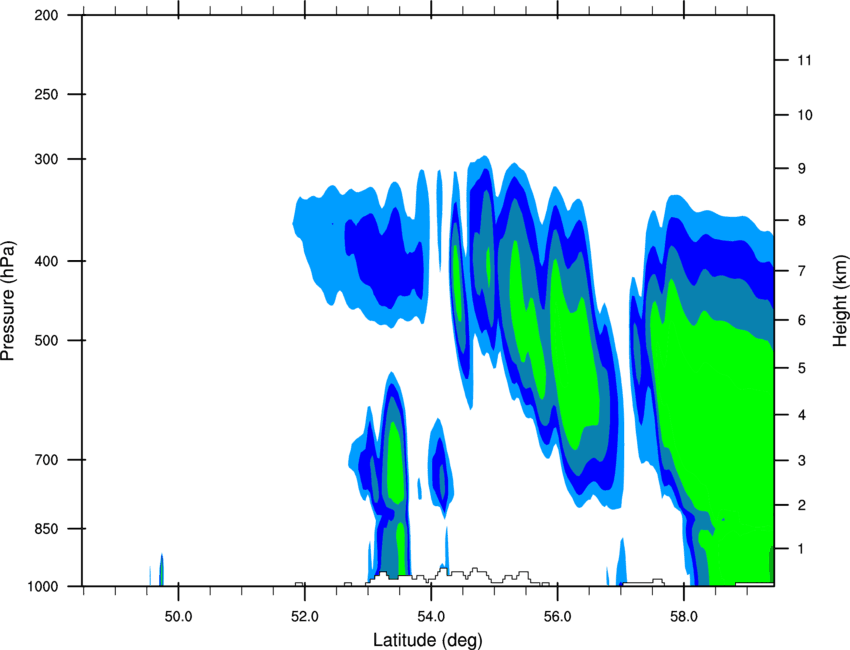This screenshot has width=850, height=650.
Task: Pick the height label 6 km
Action: (x=802, y=320)
